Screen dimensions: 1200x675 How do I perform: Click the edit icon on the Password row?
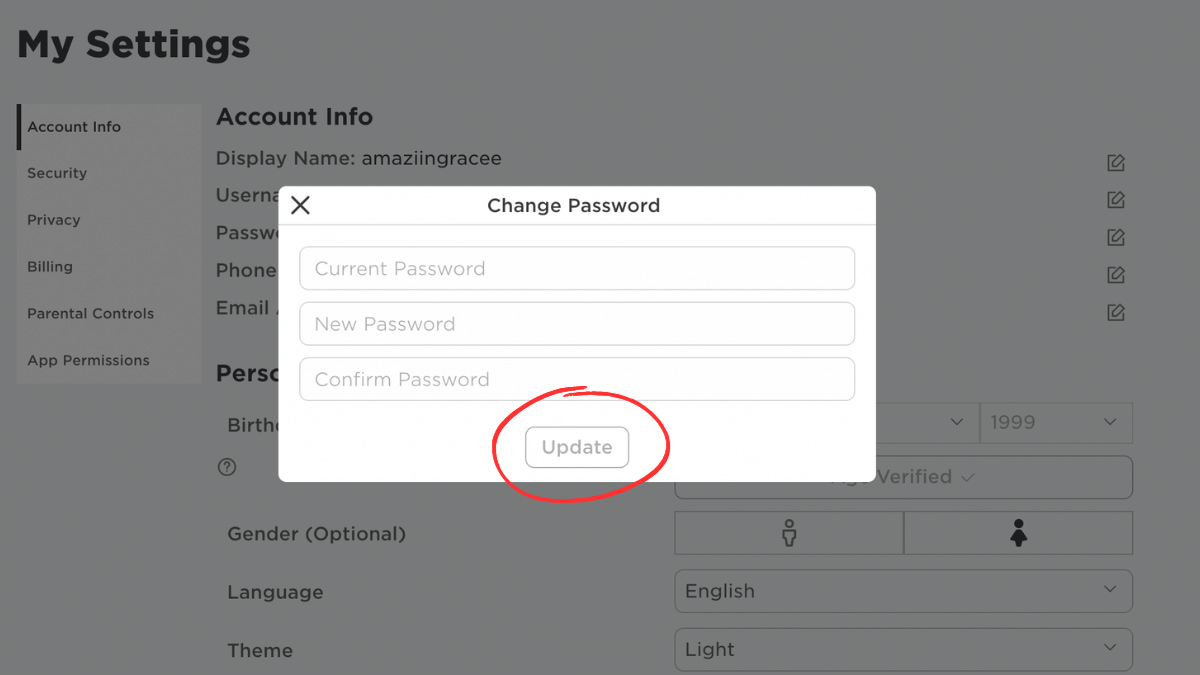tap(1115, 237)
